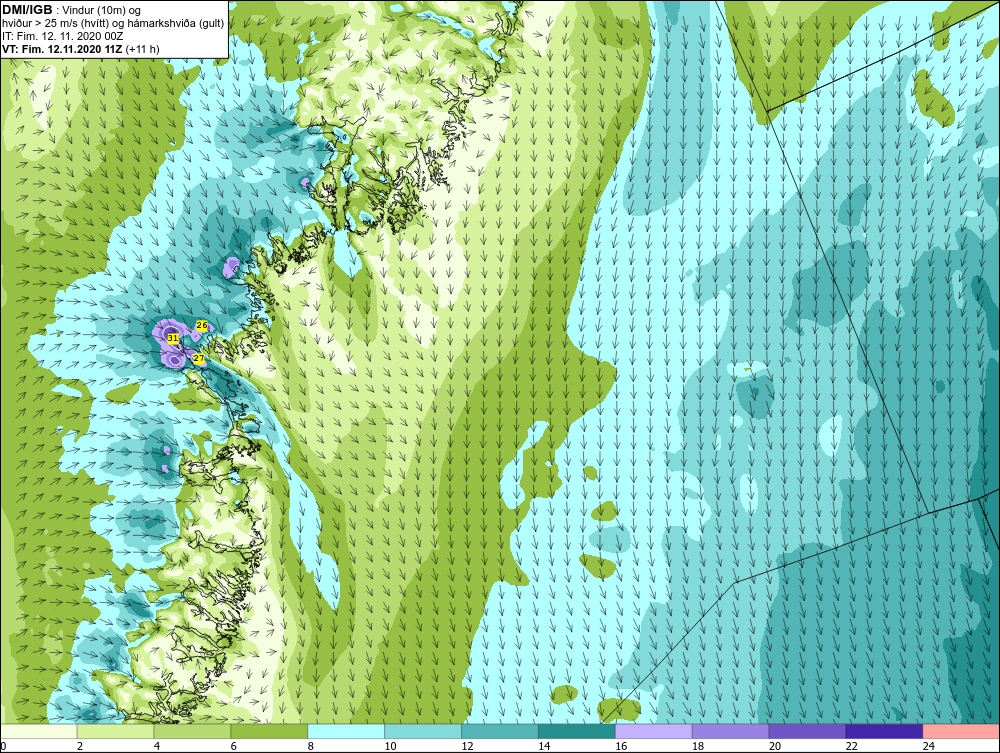Click the 16–18 m/s lavender legend swatch

(654, 731)
